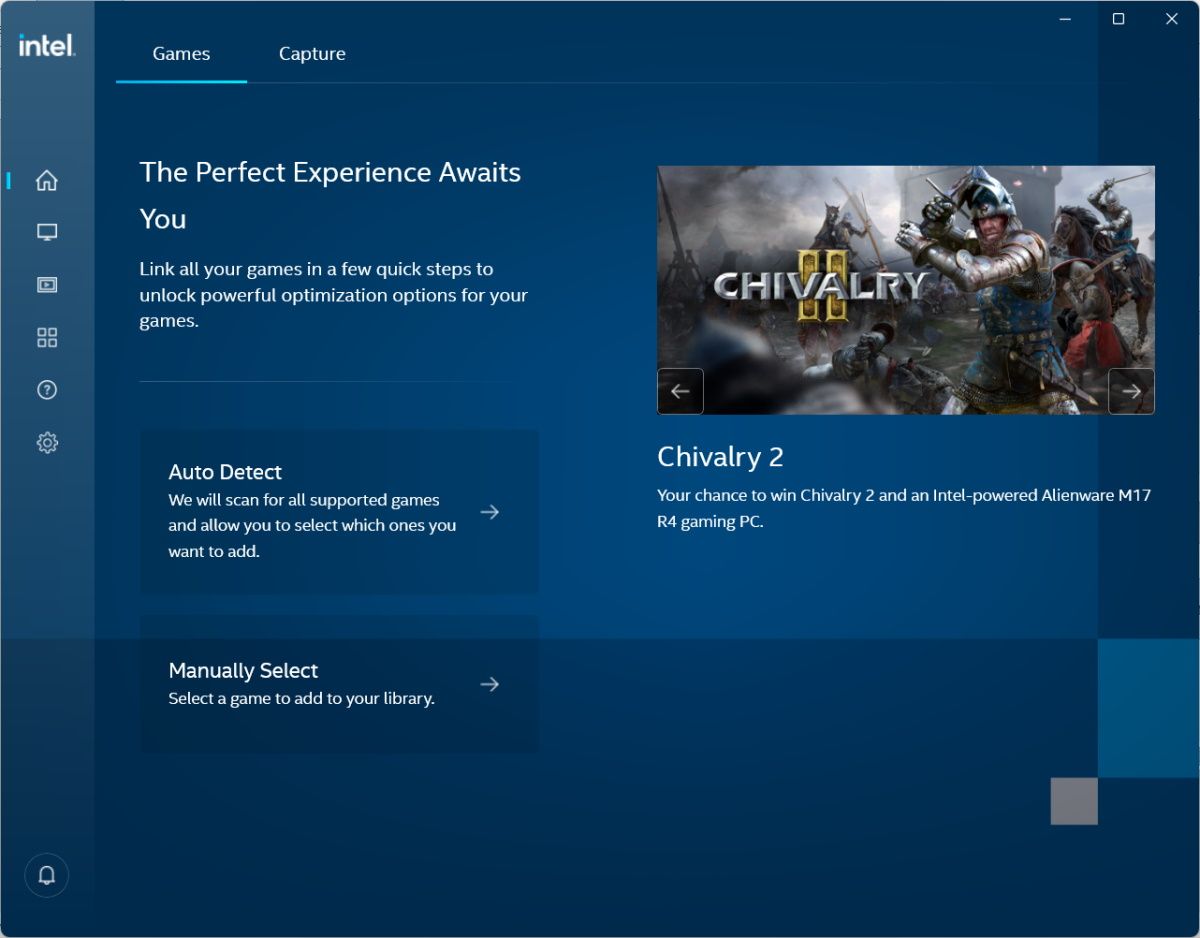Click the arrow on the Auto Detect card
The image size is (1200, 938).
point(489,512)
